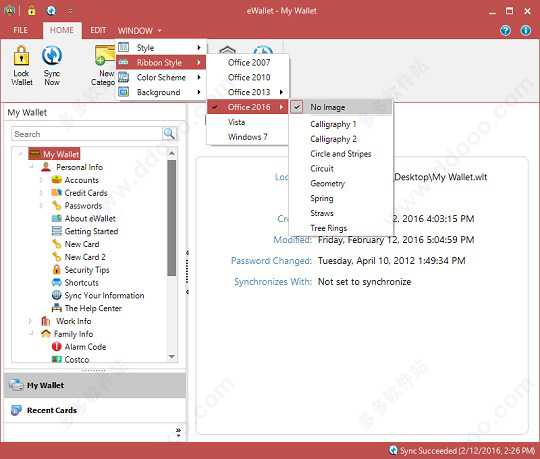This screenshot has height=459, width=540.
Task: Switch to the EDIT tab
Action: (98, 30)
